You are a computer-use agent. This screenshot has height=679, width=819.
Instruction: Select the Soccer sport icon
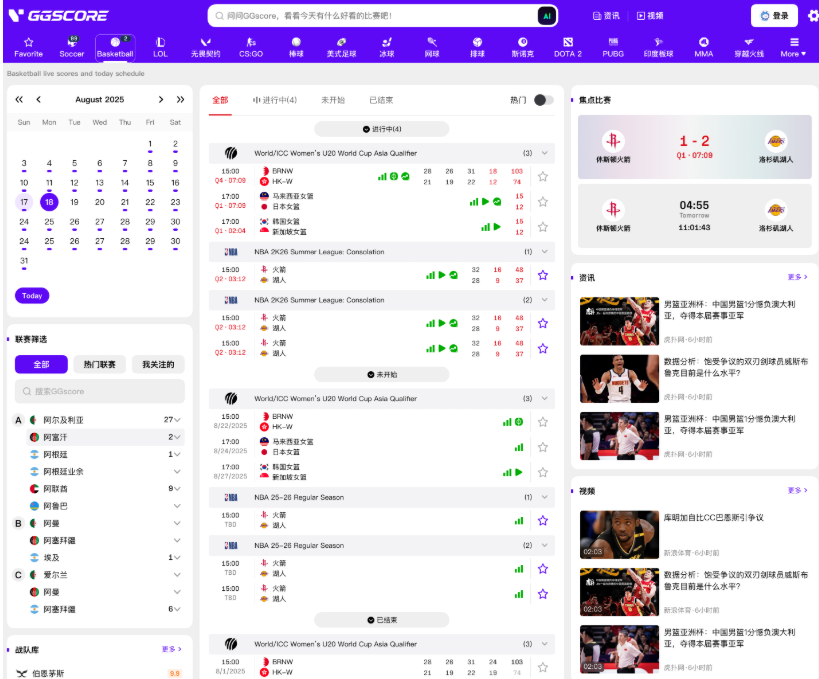72,42
